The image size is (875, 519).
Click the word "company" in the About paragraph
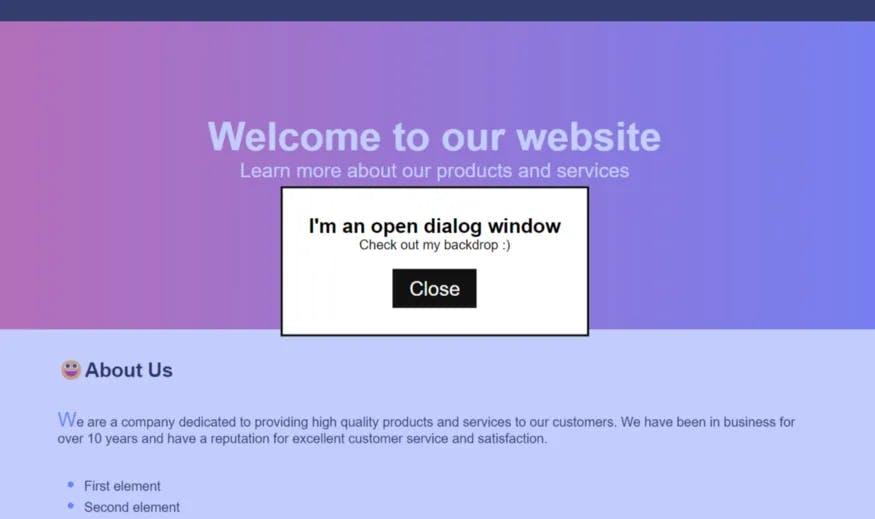(x=147, y=422)
